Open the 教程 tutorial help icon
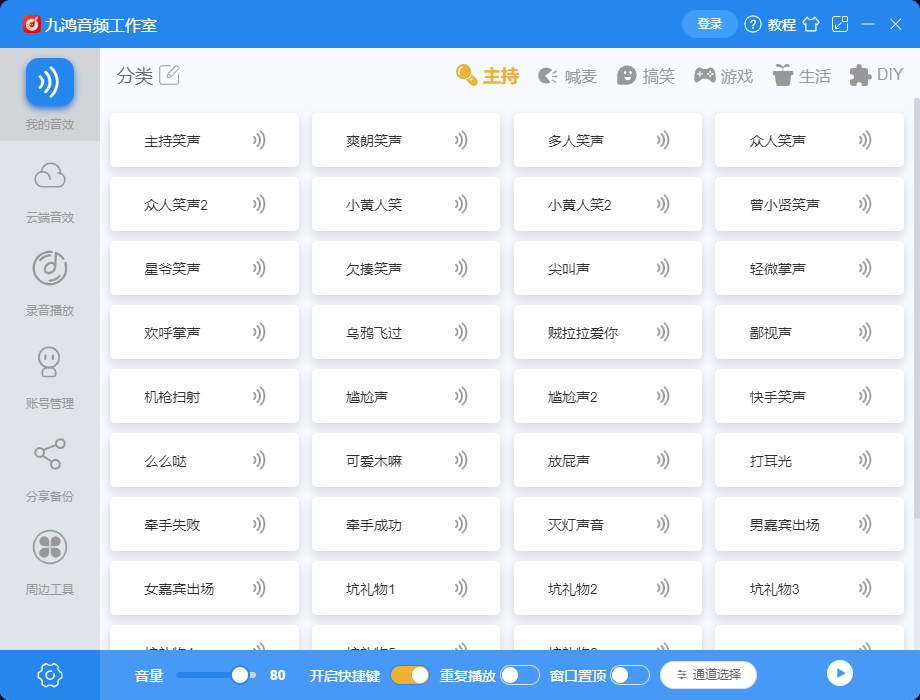This screenshot has width=920, height=700. [753, 24]
